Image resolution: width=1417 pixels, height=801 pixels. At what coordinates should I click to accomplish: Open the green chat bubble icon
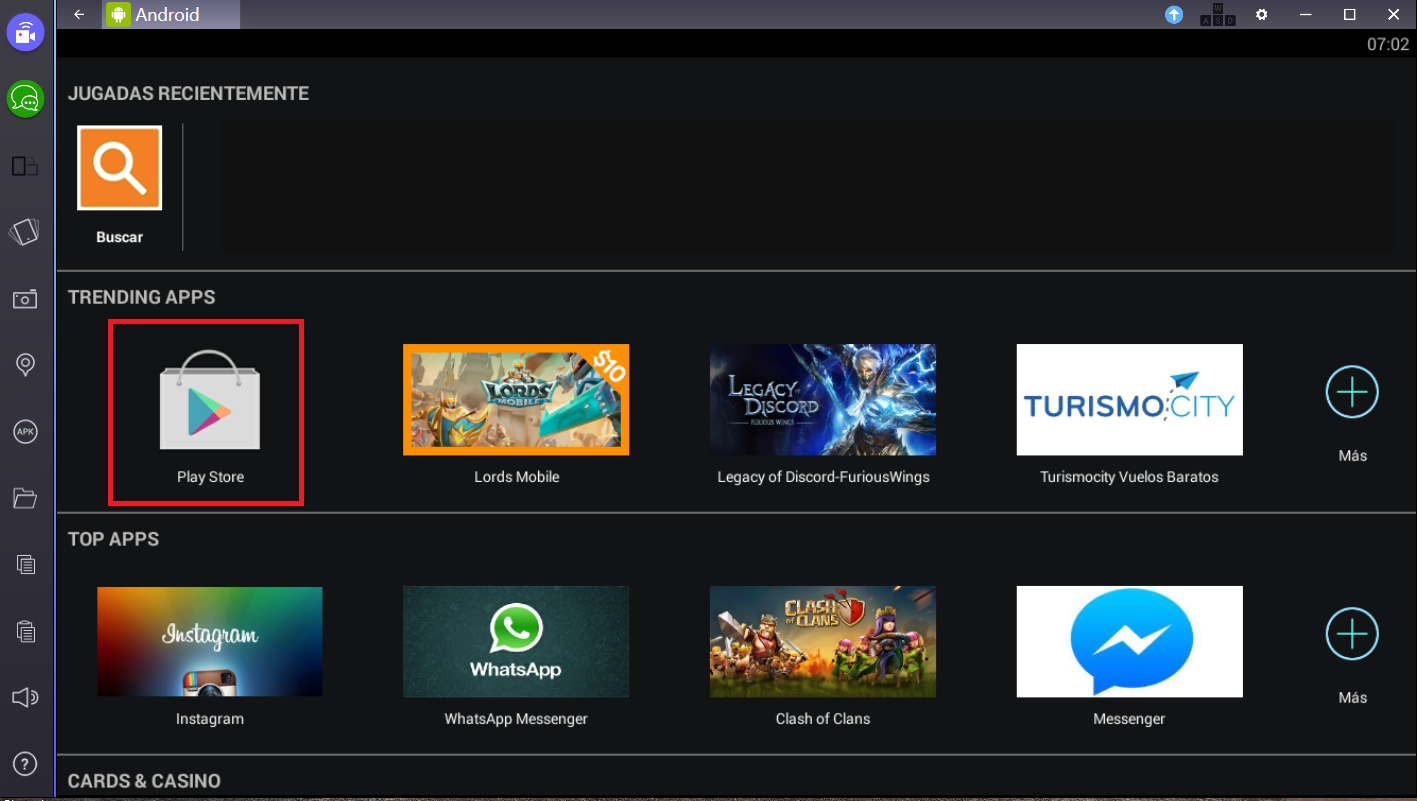click(25, 99)
